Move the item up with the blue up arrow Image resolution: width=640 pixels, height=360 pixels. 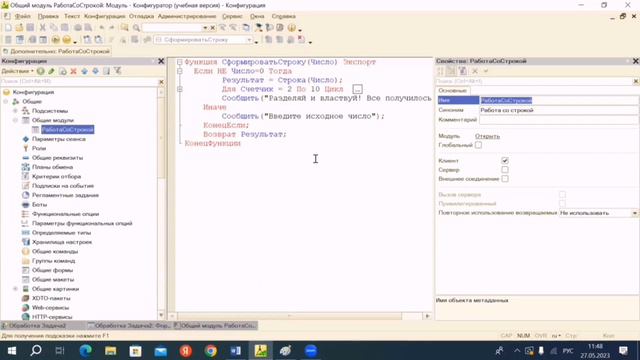coord(84,71)
